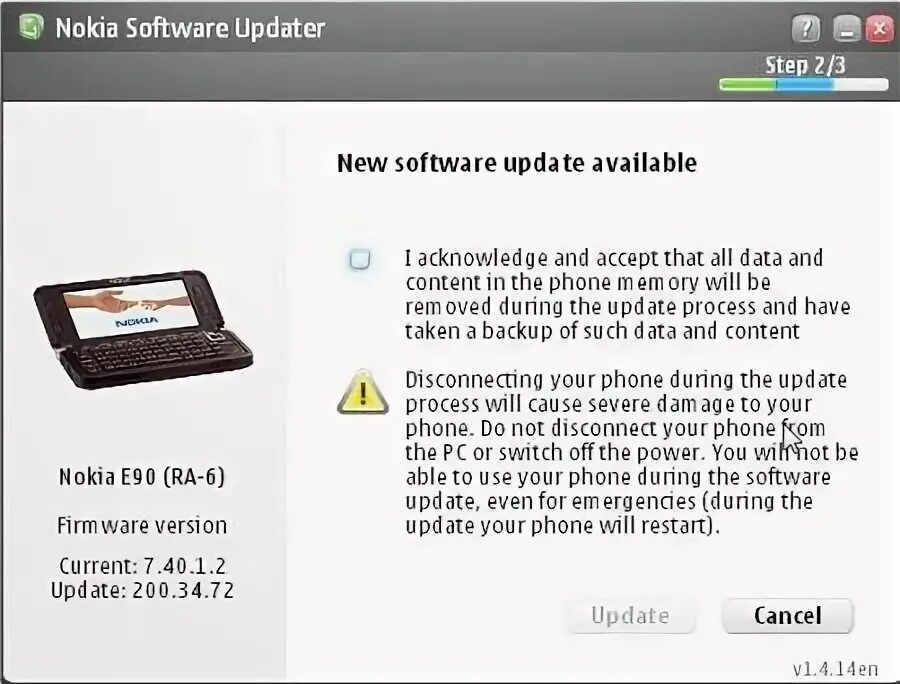Tick the data removal acknowledgement checkbox
The width and height of the screenshot is (900, 684).
pos(360,259)
